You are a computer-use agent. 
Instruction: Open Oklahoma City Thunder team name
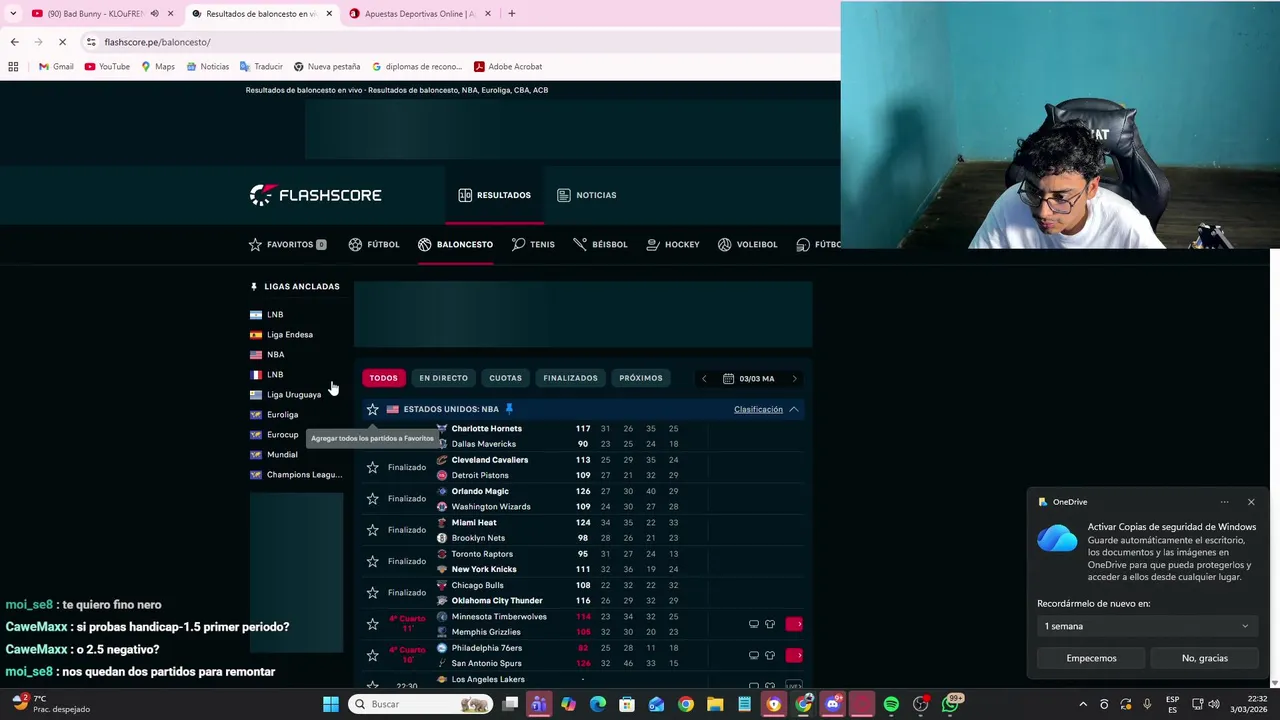tap(497, 601)
